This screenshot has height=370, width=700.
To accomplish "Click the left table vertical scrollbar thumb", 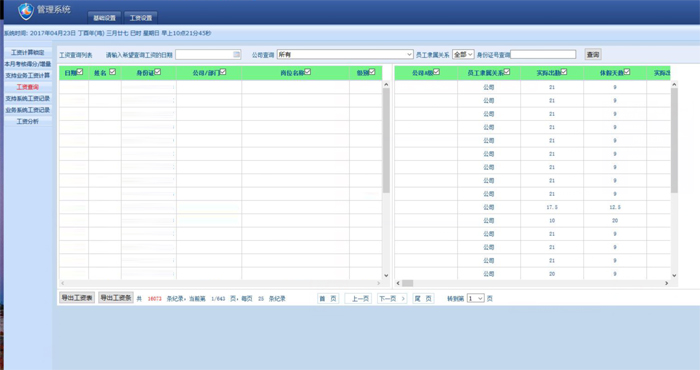I will click(x=386, y=141).
